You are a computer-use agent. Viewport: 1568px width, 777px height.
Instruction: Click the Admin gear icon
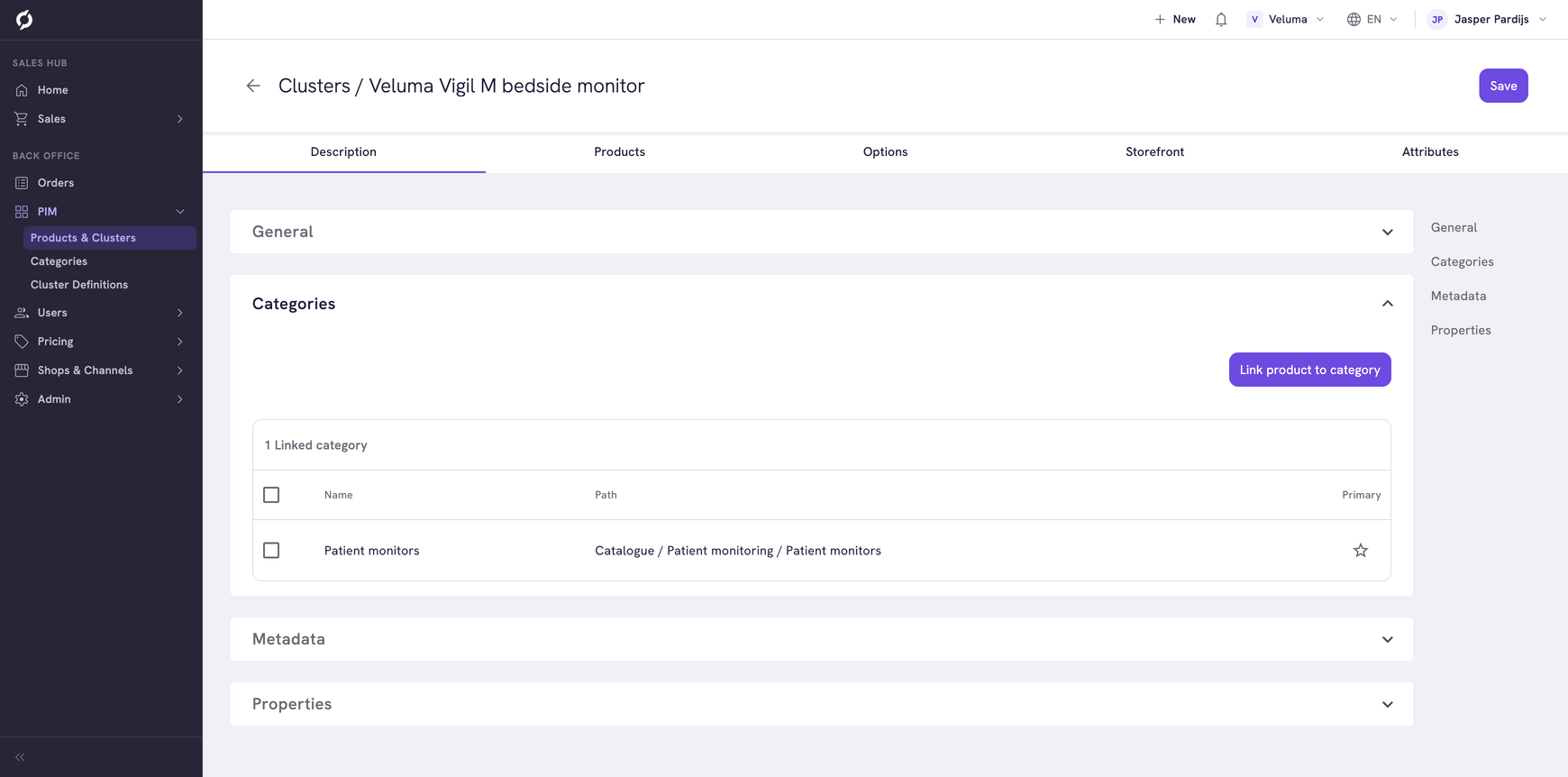click(22, 399)
